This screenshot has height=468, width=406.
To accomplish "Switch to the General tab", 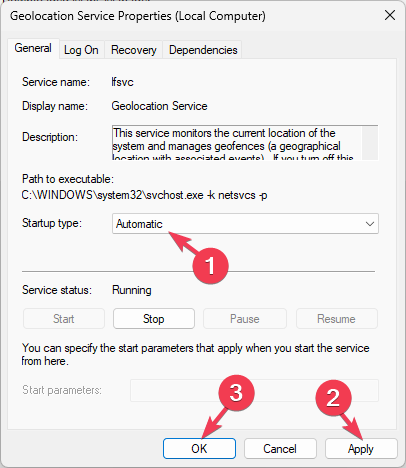I will (x=33, y=48).
